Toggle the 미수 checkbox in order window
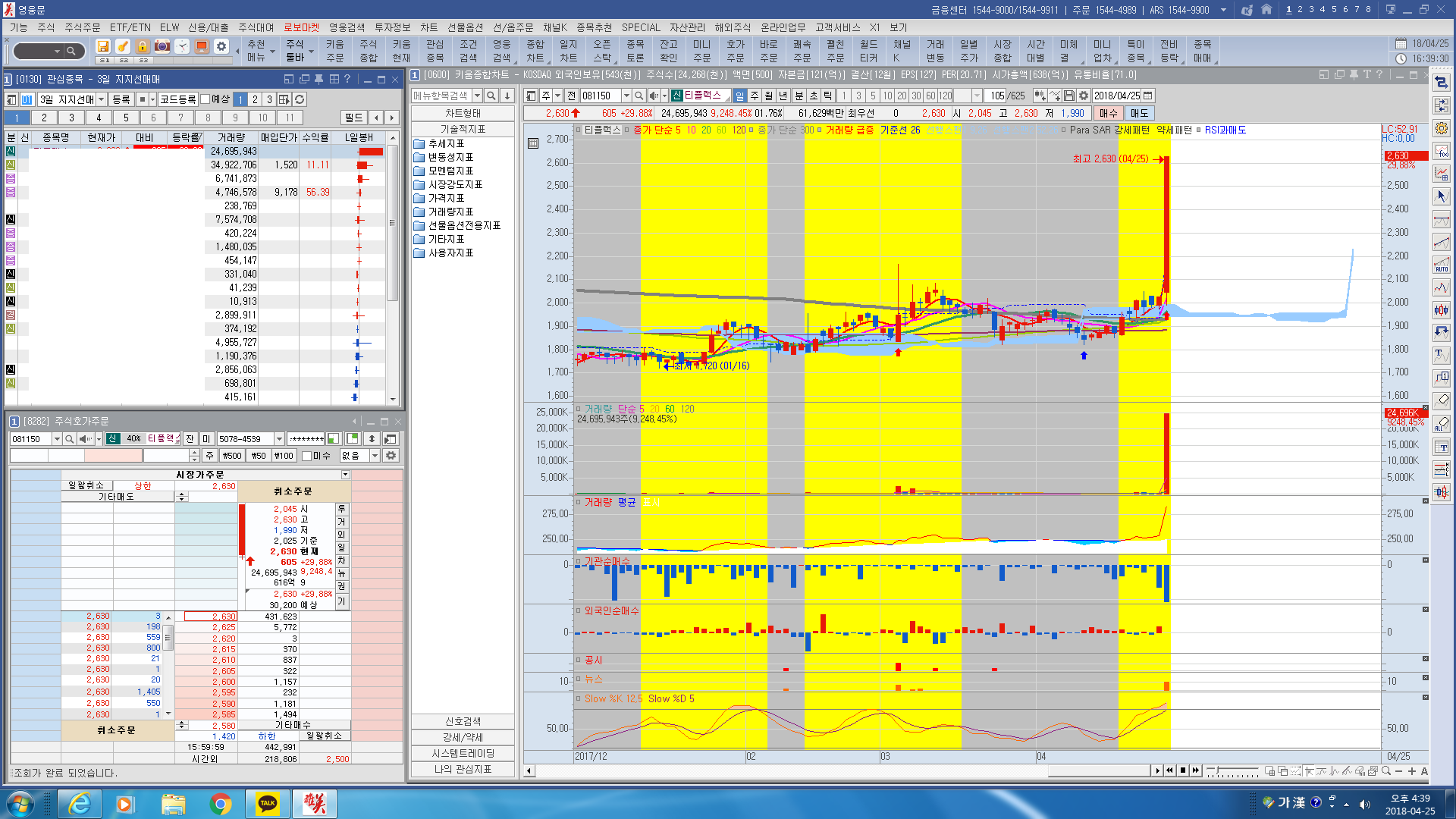Image resolution: width=1456 pixels, height=819 pixels. (x=307, y=456)
